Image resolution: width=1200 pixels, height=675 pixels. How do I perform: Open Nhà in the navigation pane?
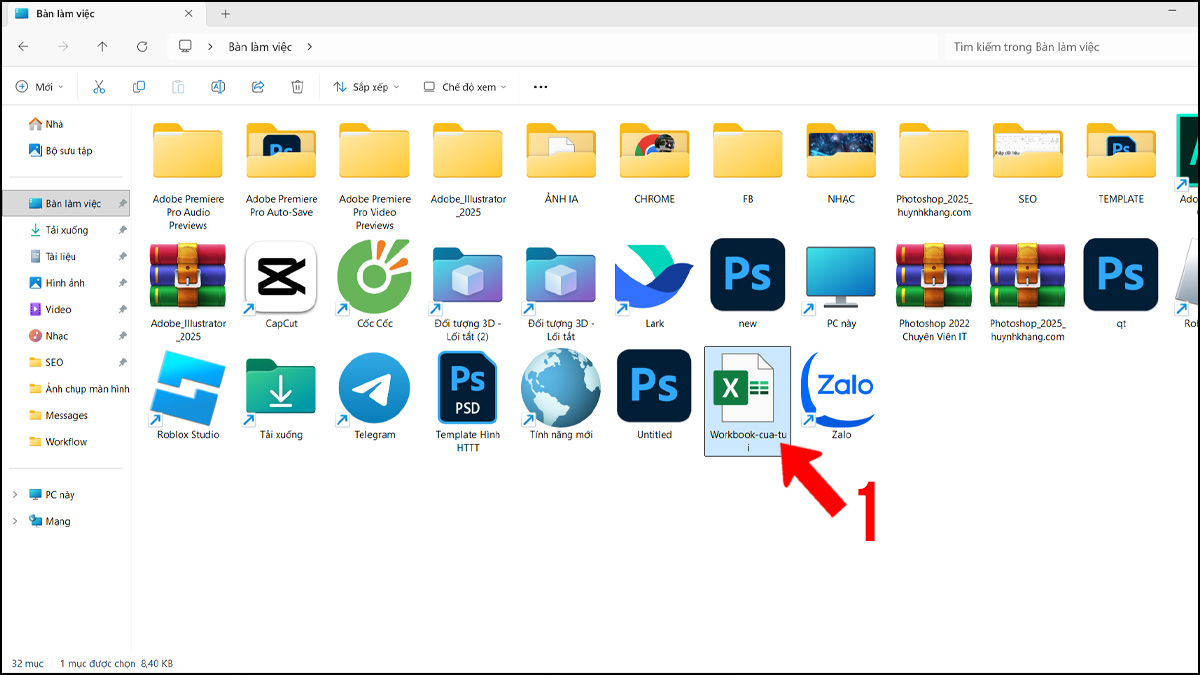[47, 124]
